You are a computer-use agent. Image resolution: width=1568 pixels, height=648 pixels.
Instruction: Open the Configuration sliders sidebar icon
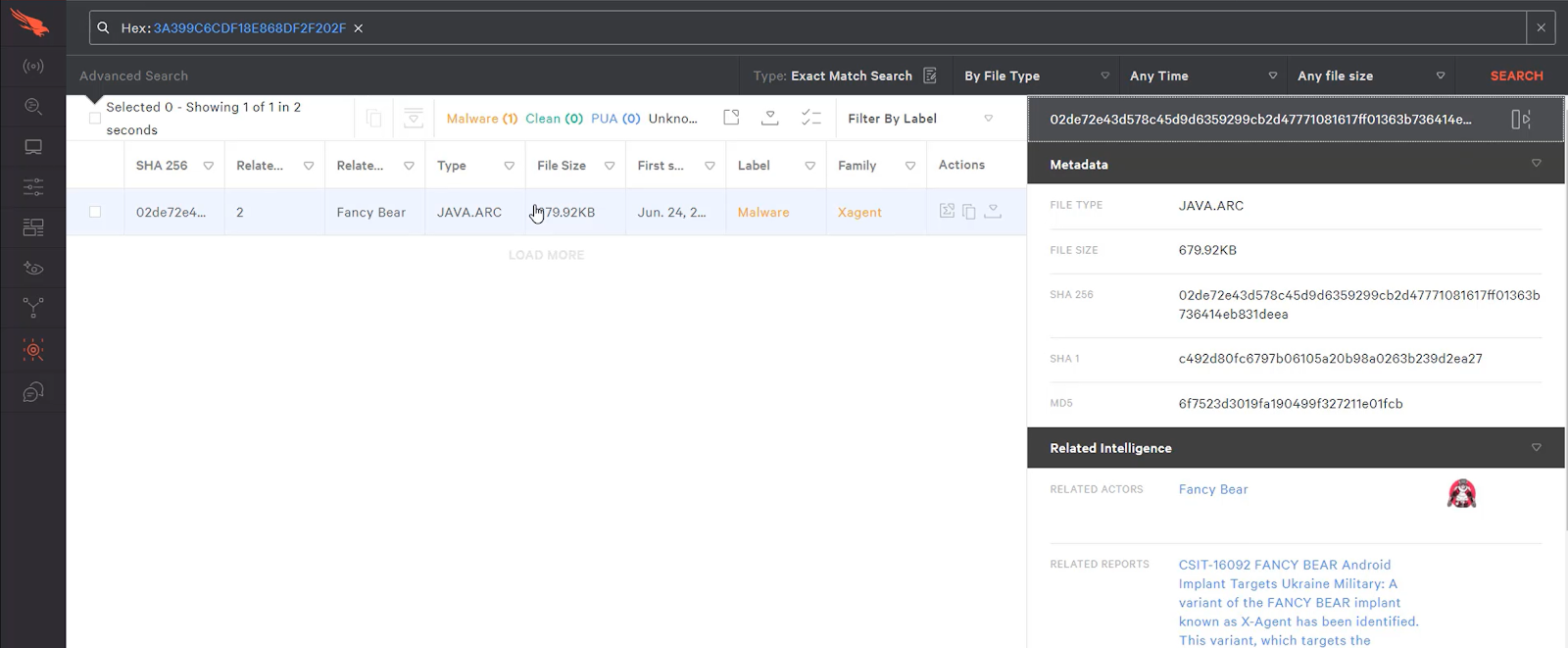pyautogui.click(x=33, y=187)
